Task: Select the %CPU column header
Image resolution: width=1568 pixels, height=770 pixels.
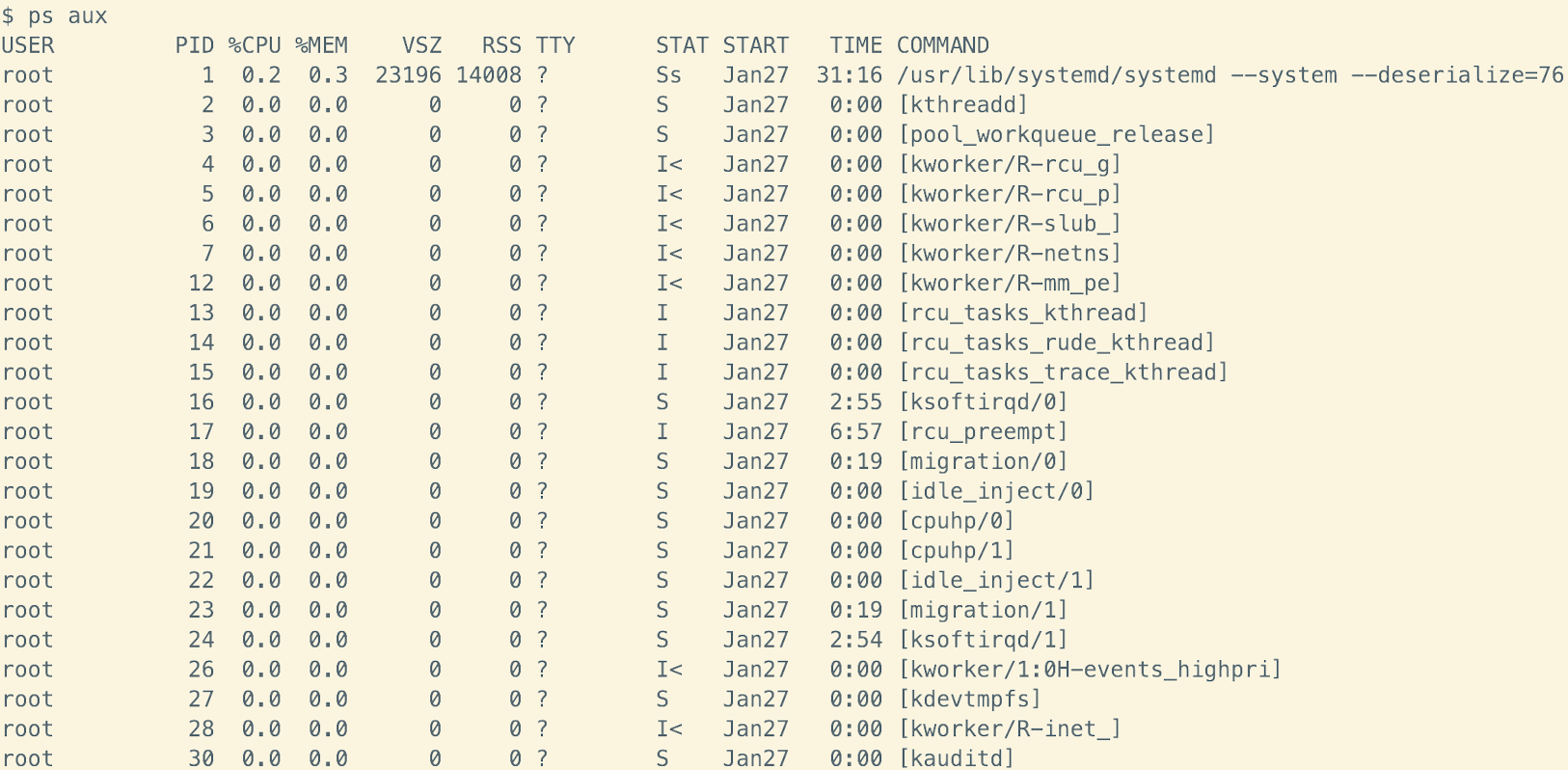Action: [x=255, y=45]
